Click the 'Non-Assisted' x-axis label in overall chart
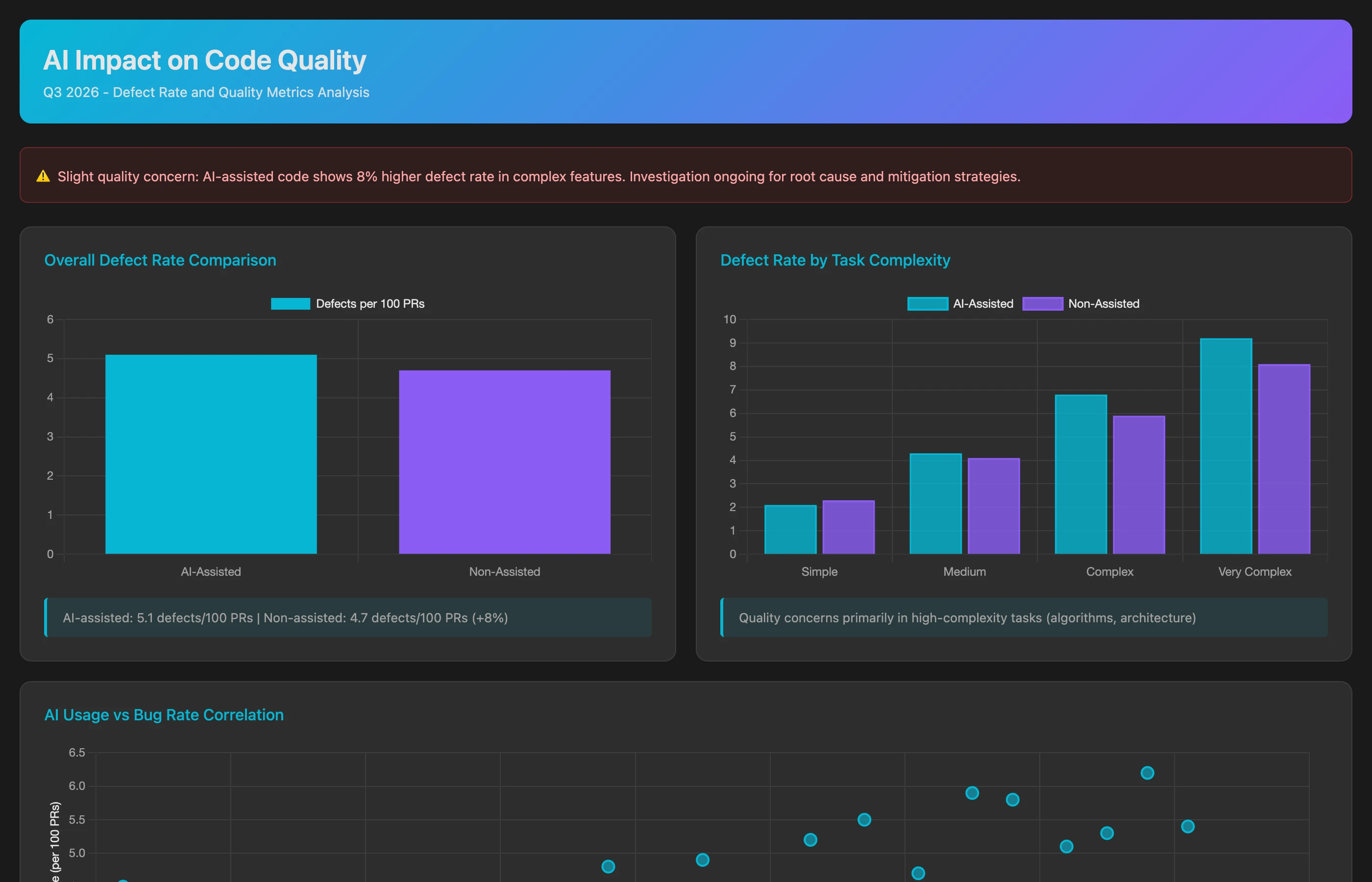 point(505,571)
